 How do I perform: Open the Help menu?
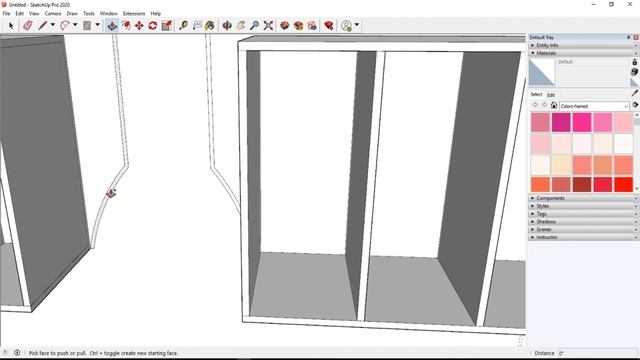156,13
